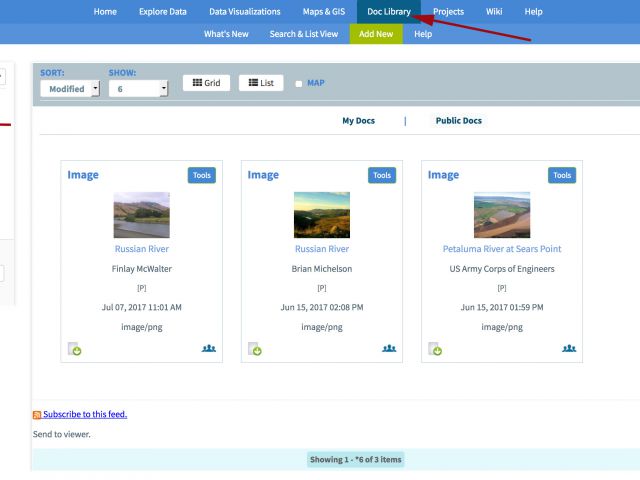Open Tools on Brian Michelson card
This screenshot has width=640, height=480.
click(x=382, y=175)
